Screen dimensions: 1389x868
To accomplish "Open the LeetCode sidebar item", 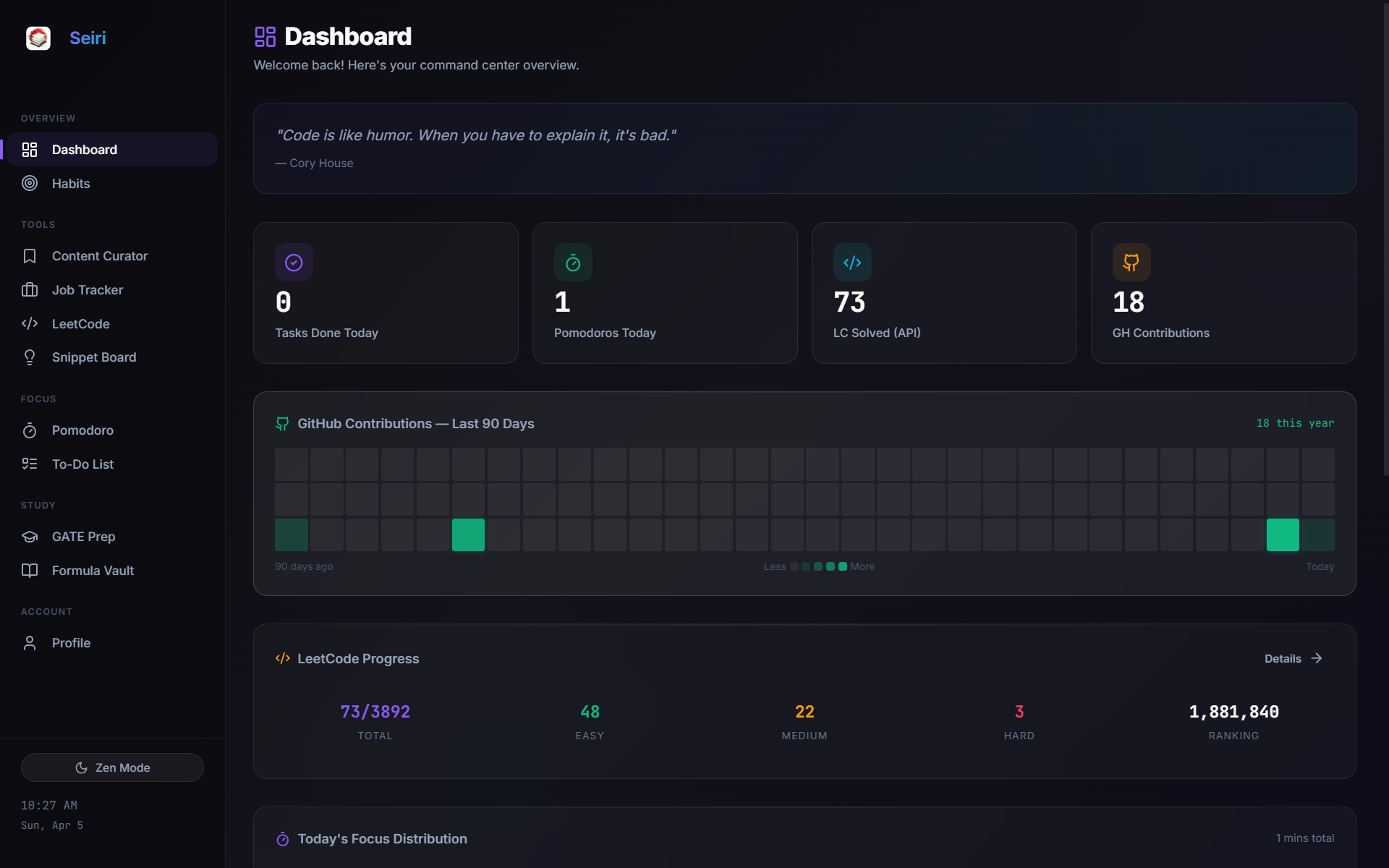I will pyautogui.click(x=80, y=324).
